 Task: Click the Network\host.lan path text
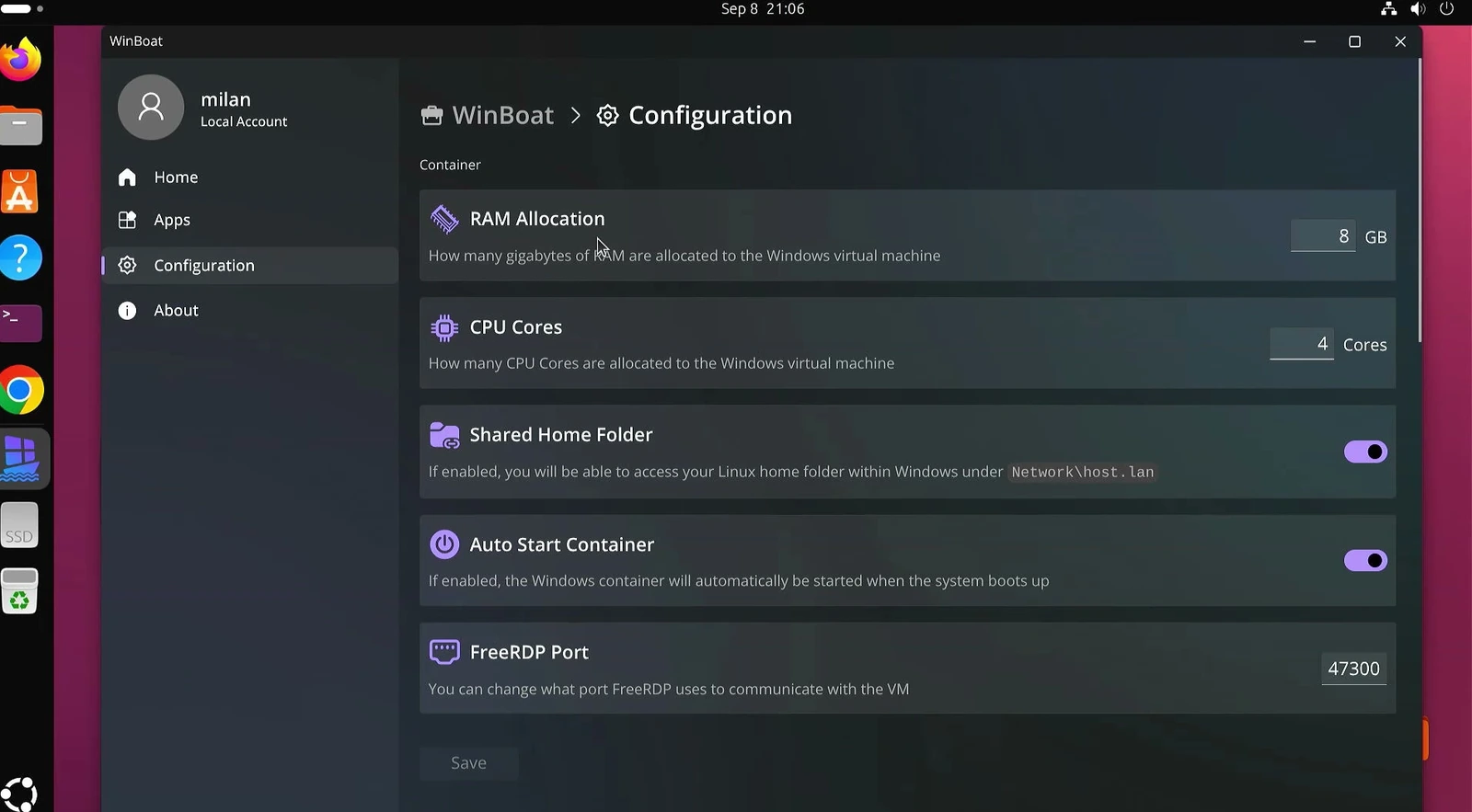point(1082,472)
